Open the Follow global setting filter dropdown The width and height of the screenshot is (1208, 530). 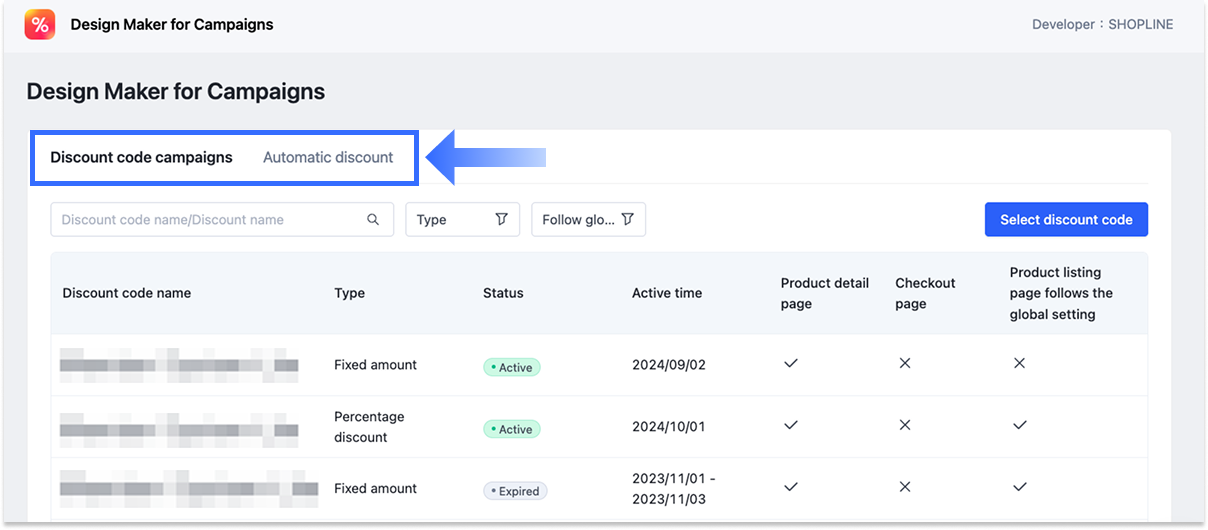pos(588,220)
